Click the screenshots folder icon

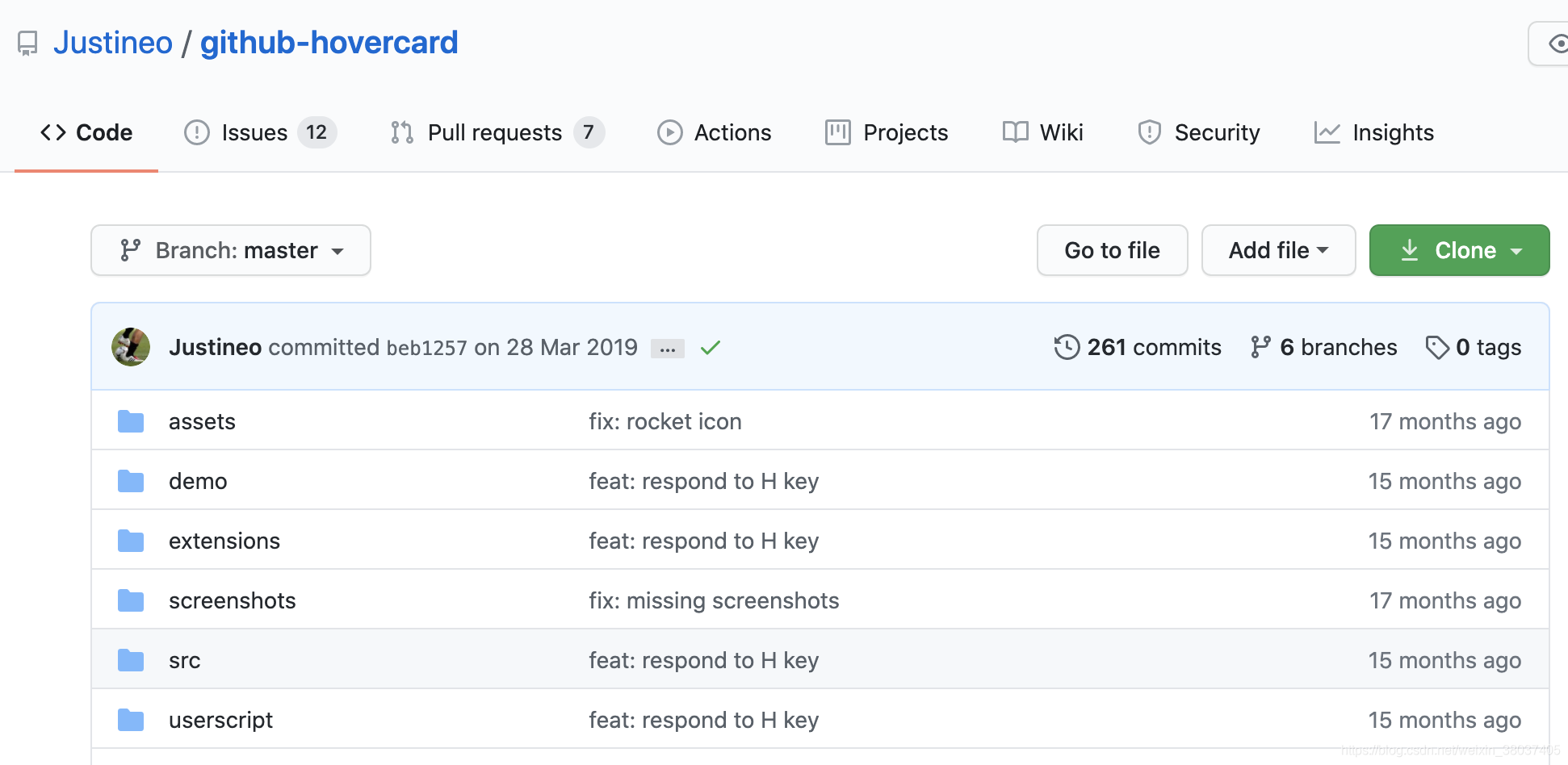131,600
